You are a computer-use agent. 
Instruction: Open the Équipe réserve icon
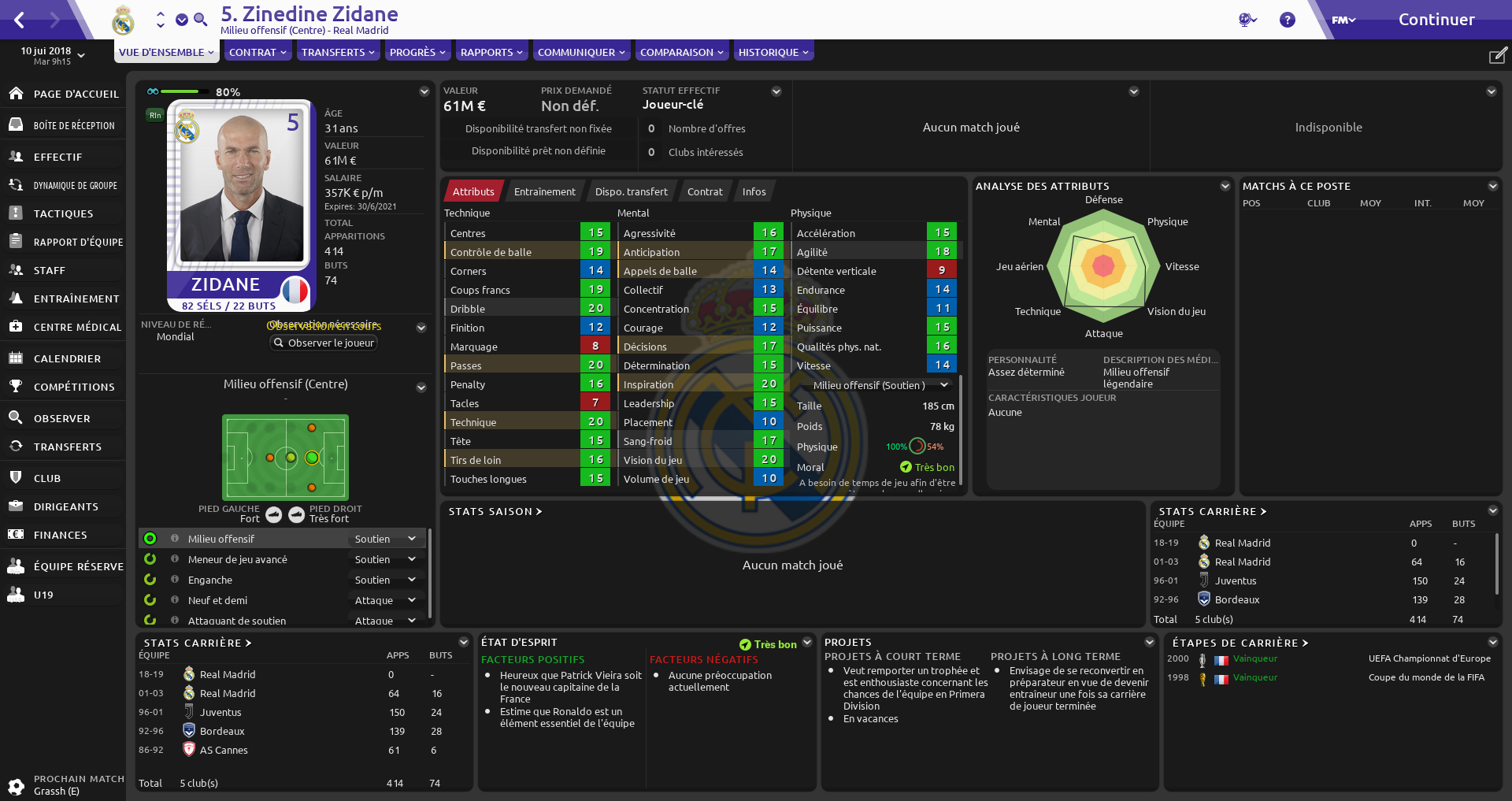(x=16, y=566)
